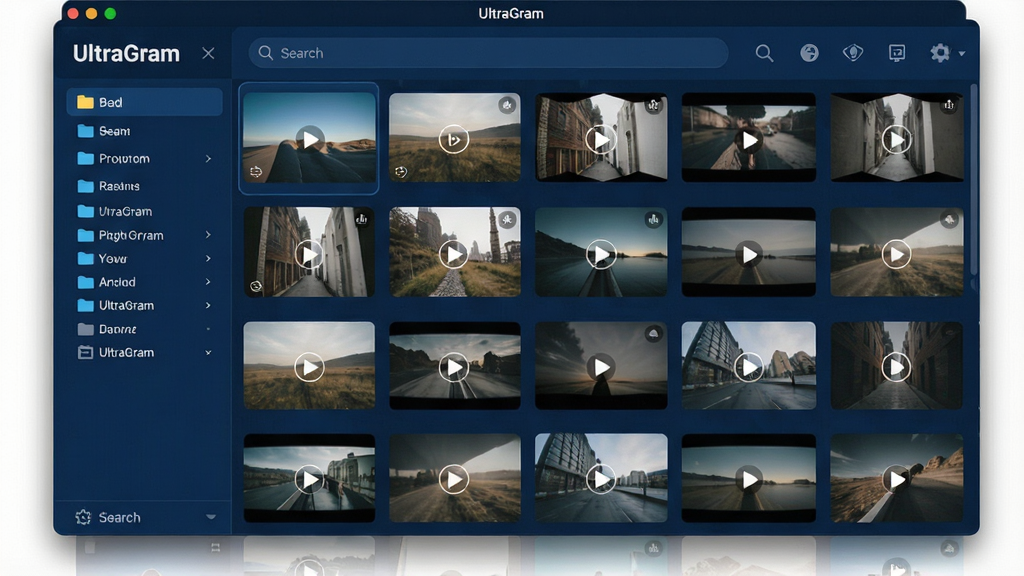This screenshot has width=1024, height=576.
Task: Open the rocky desert hillside video thumbnail
Action: coord(897,479)
